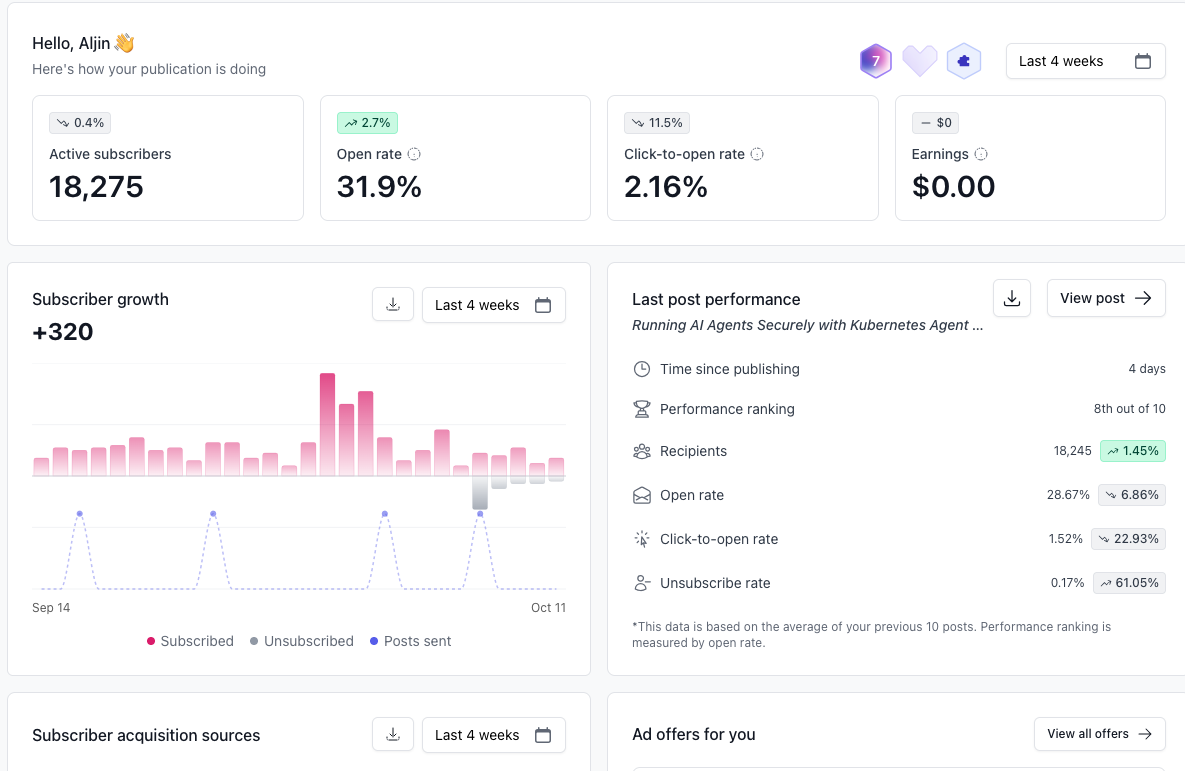Open View all offers
The width and height of the screenshot is (1185, 771).
[x=1100, y=734]
